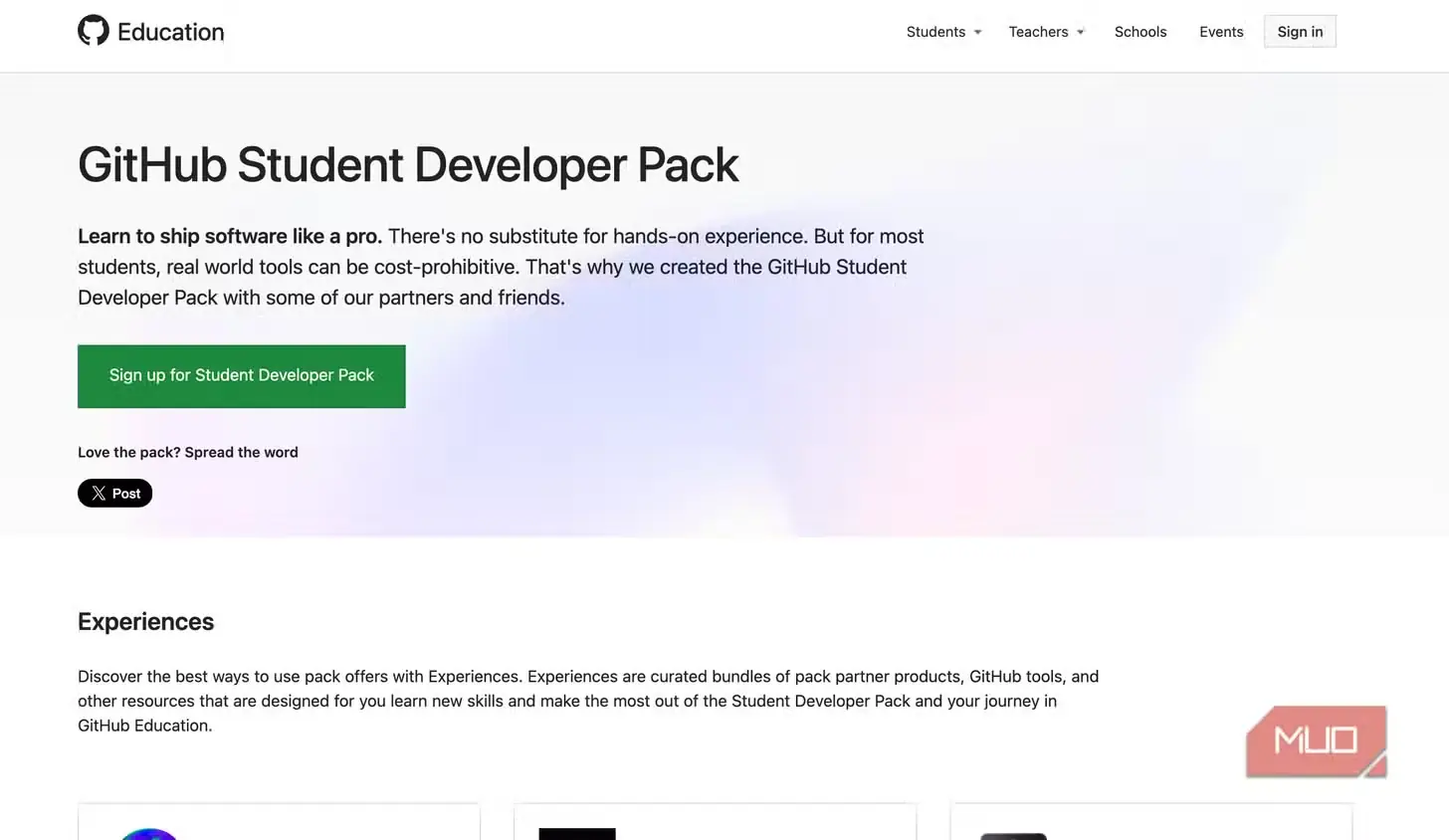Go to the Events page

[1221, 32]
